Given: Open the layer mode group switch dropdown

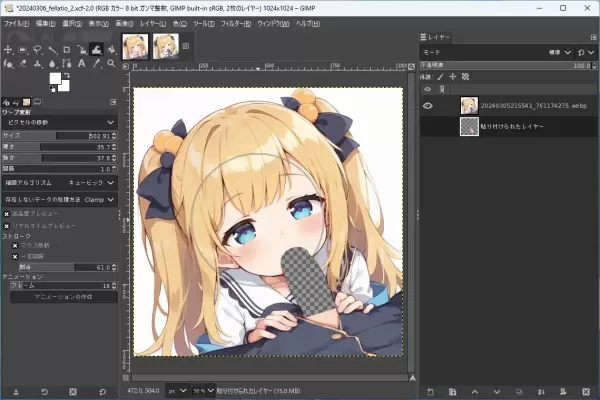Looking at the screenshot, I should (586, 52).
